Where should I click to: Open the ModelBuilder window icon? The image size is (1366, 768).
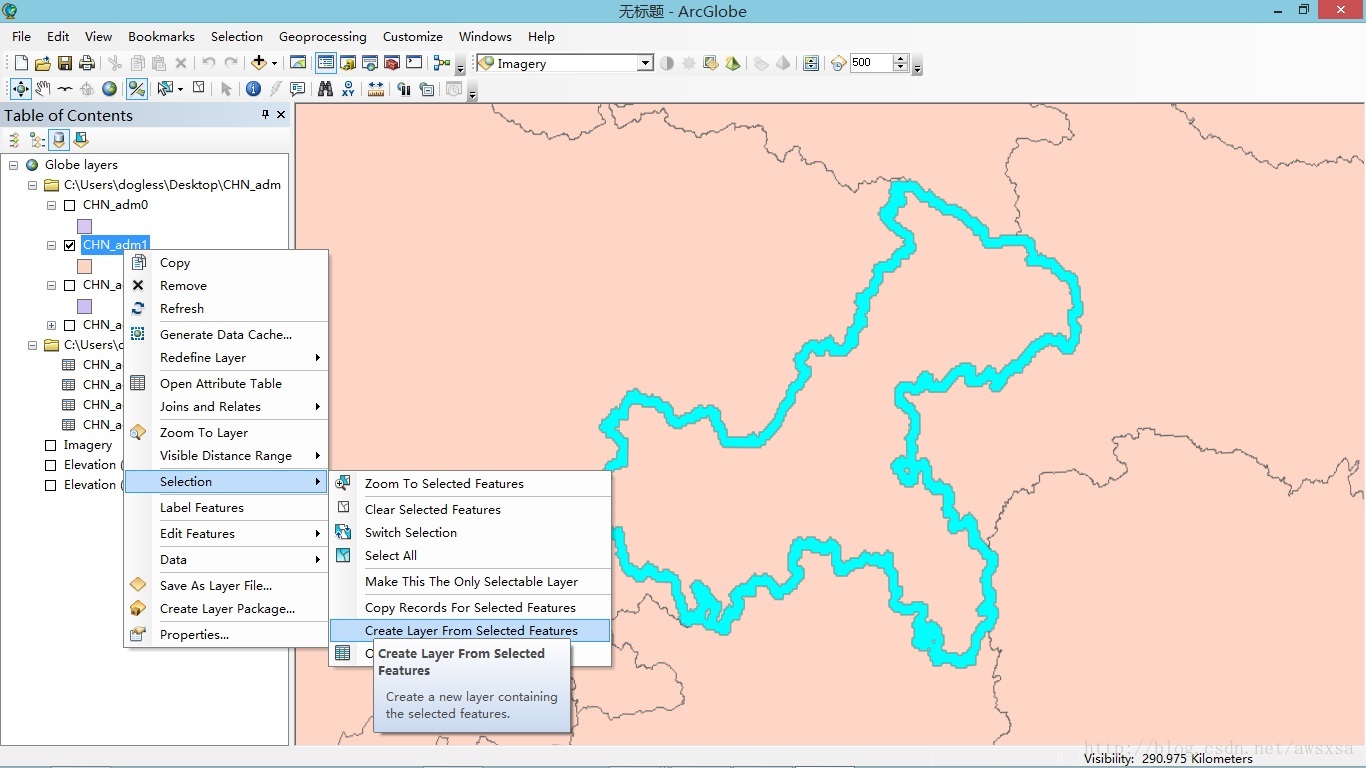[441, 63]
